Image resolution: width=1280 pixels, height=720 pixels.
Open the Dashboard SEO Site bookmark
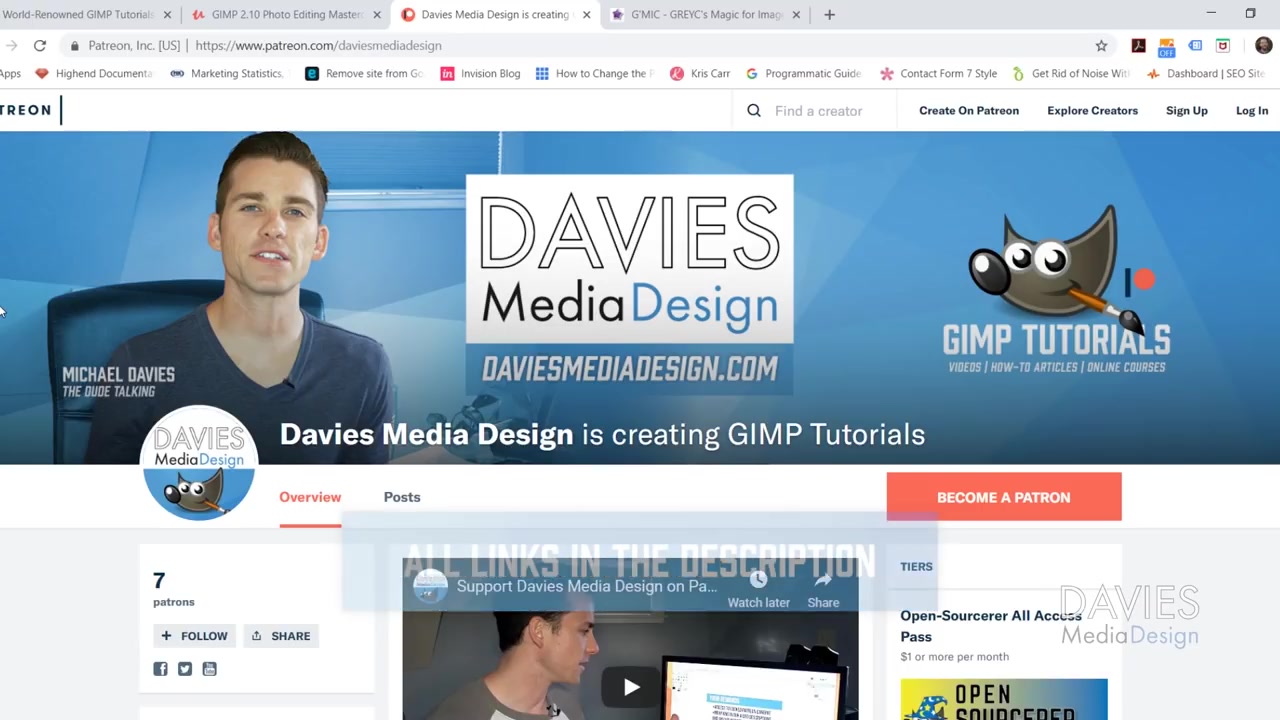point(1205,73)
